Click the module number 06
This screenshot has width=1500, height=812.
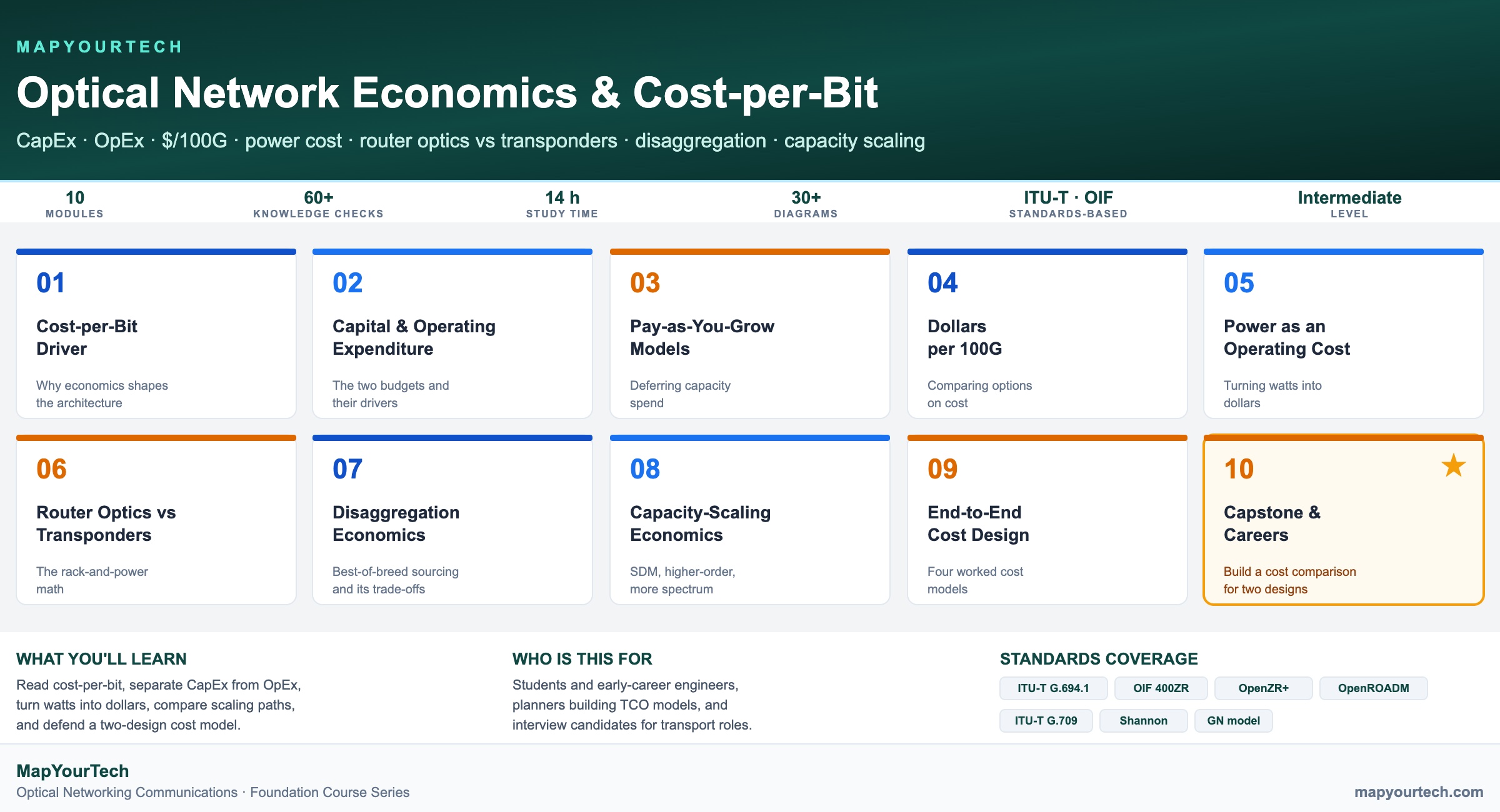pyautogui.click(x=51, y=469)
